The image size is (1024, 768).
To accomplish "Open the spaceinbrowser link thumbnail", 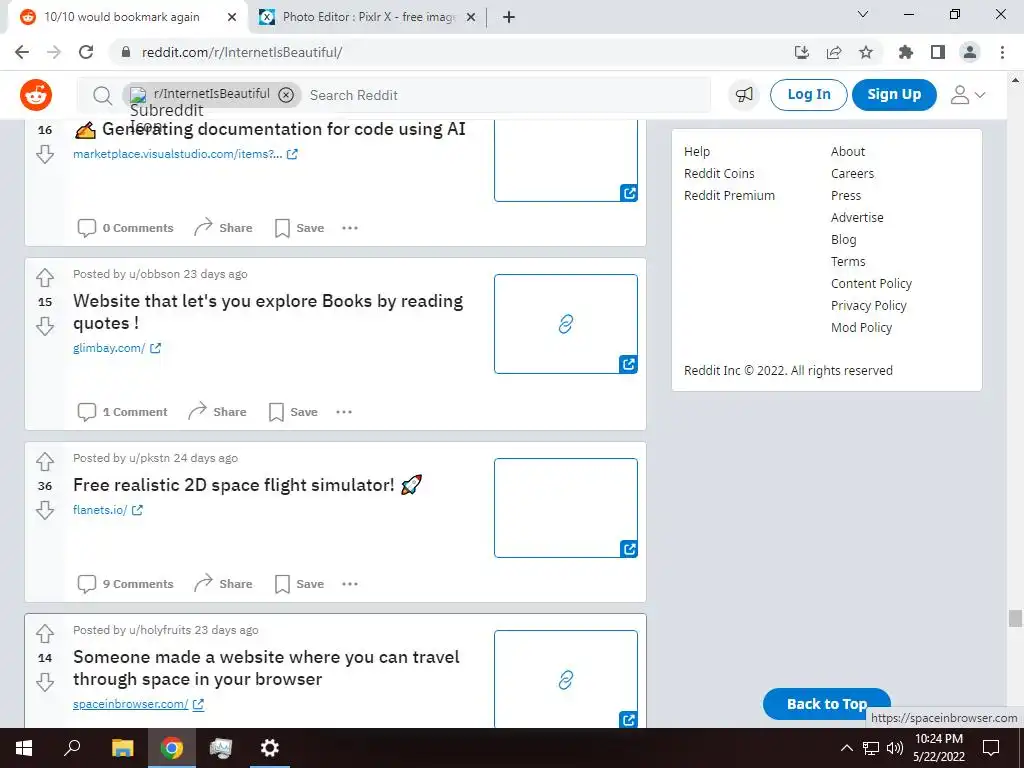I will tap(566, 679).
